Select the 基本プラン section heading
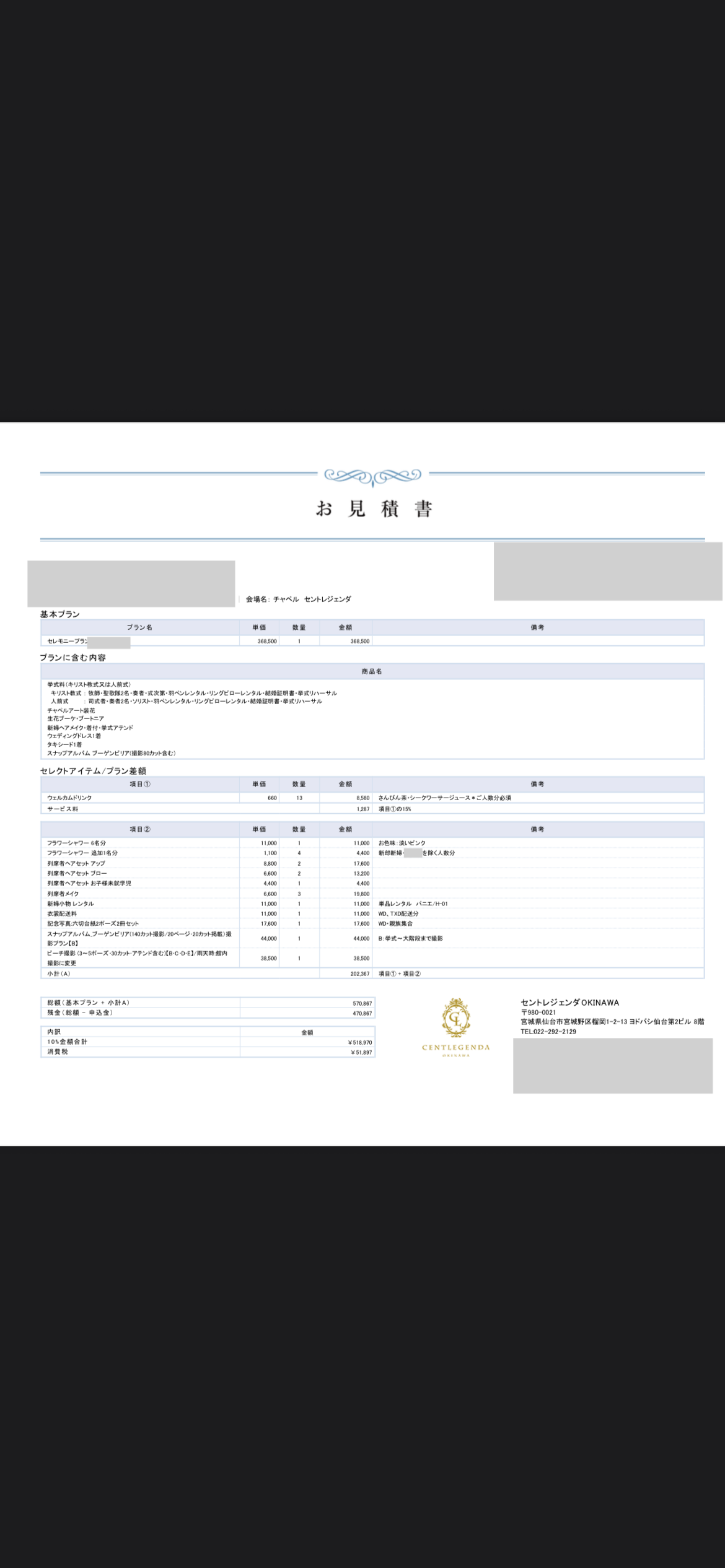Image resolution: width=725 pixels, height=1568 pixels. [60, 614]
